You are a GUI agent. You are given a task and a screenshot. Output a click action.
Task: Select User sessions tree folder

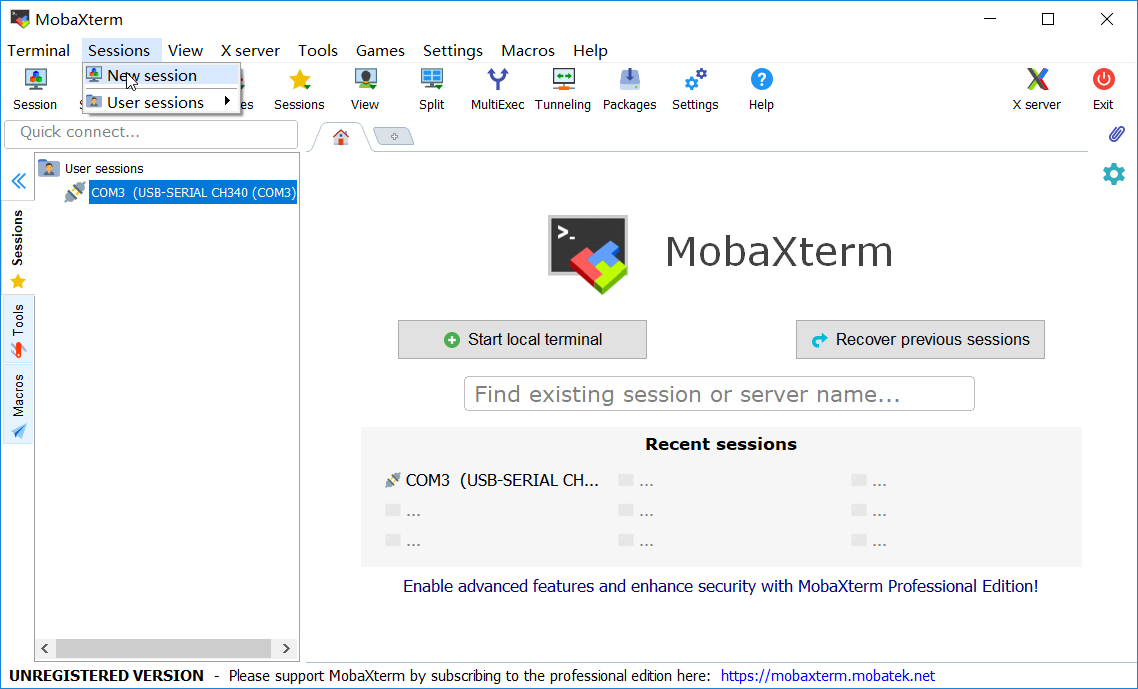(x=104, y=168)
